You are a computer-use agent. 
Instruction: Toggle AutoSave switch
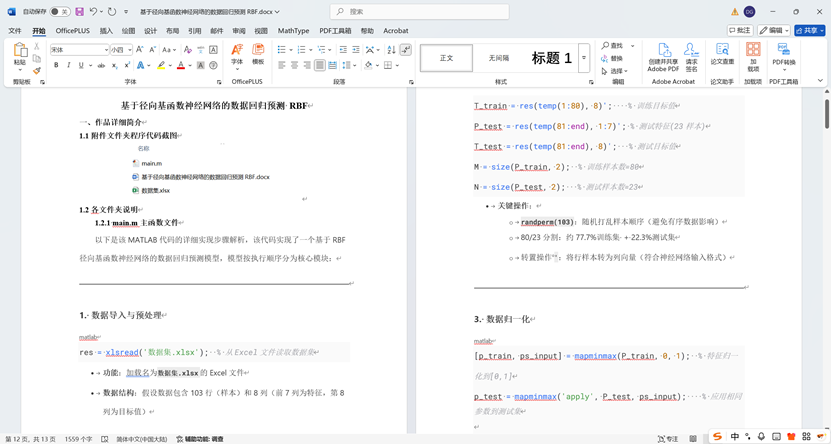[60, 12]
